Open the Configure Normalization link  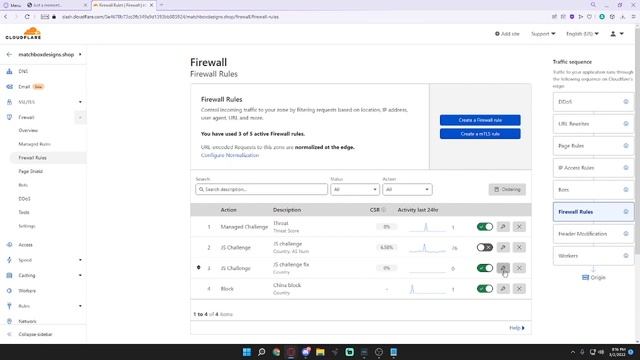(x=230, y=156)
